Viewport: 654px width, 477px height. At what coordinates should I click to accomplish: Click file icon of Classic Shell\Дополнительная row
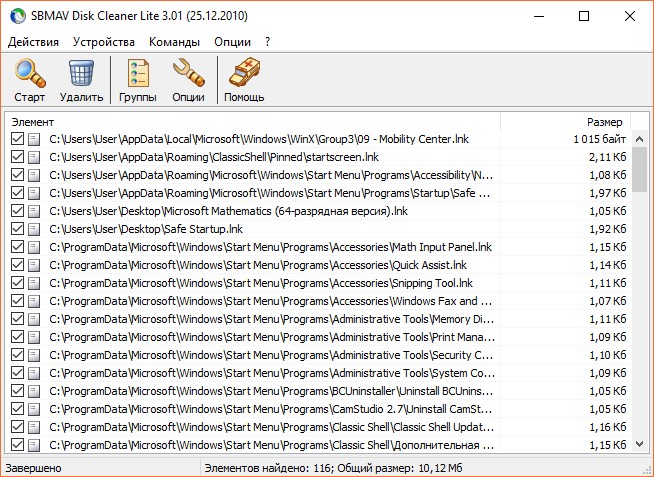[x=34, y=445]
